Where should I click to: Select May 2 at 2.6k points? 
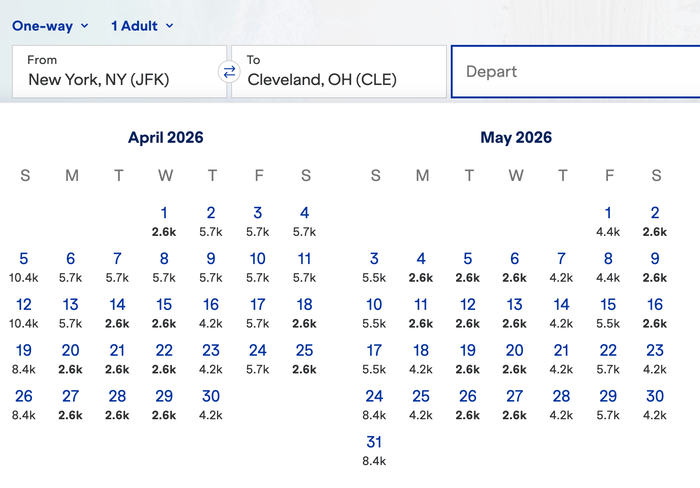click(x=654, y=221)
